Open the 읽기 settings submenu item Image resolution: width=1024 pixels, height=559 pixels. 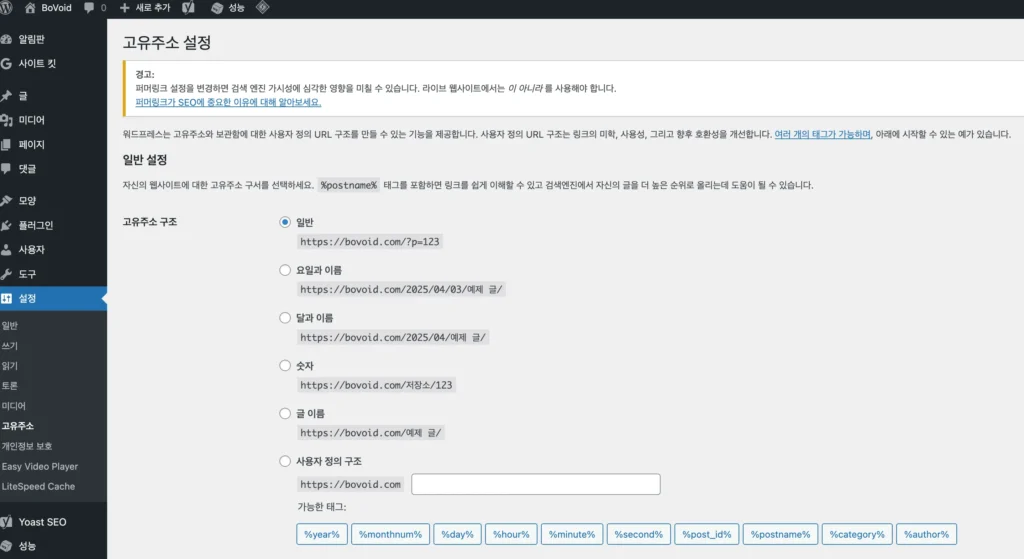pos(10,366)
